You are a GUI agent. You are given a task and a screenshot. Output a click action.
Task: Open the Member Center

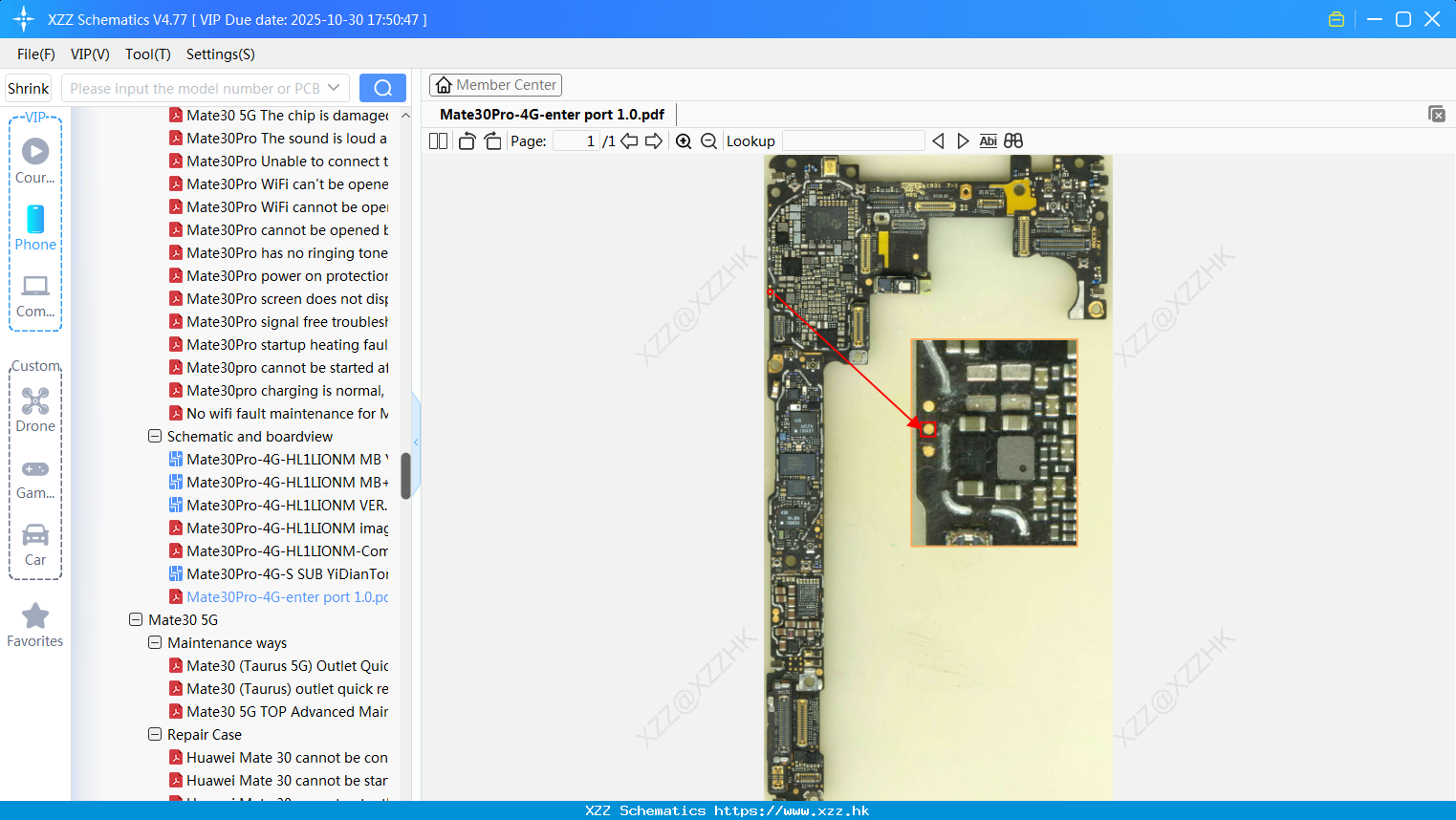click(495, 85)
